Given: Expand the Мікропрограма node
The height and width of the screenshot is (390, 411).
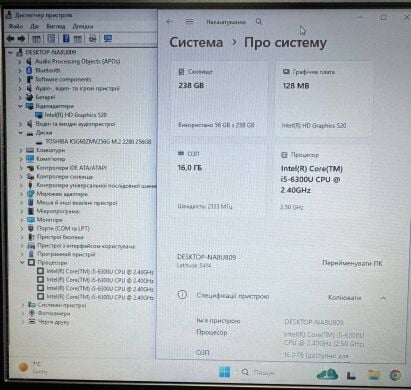Looking at the screenshot, I should click(x=22, y=211).
